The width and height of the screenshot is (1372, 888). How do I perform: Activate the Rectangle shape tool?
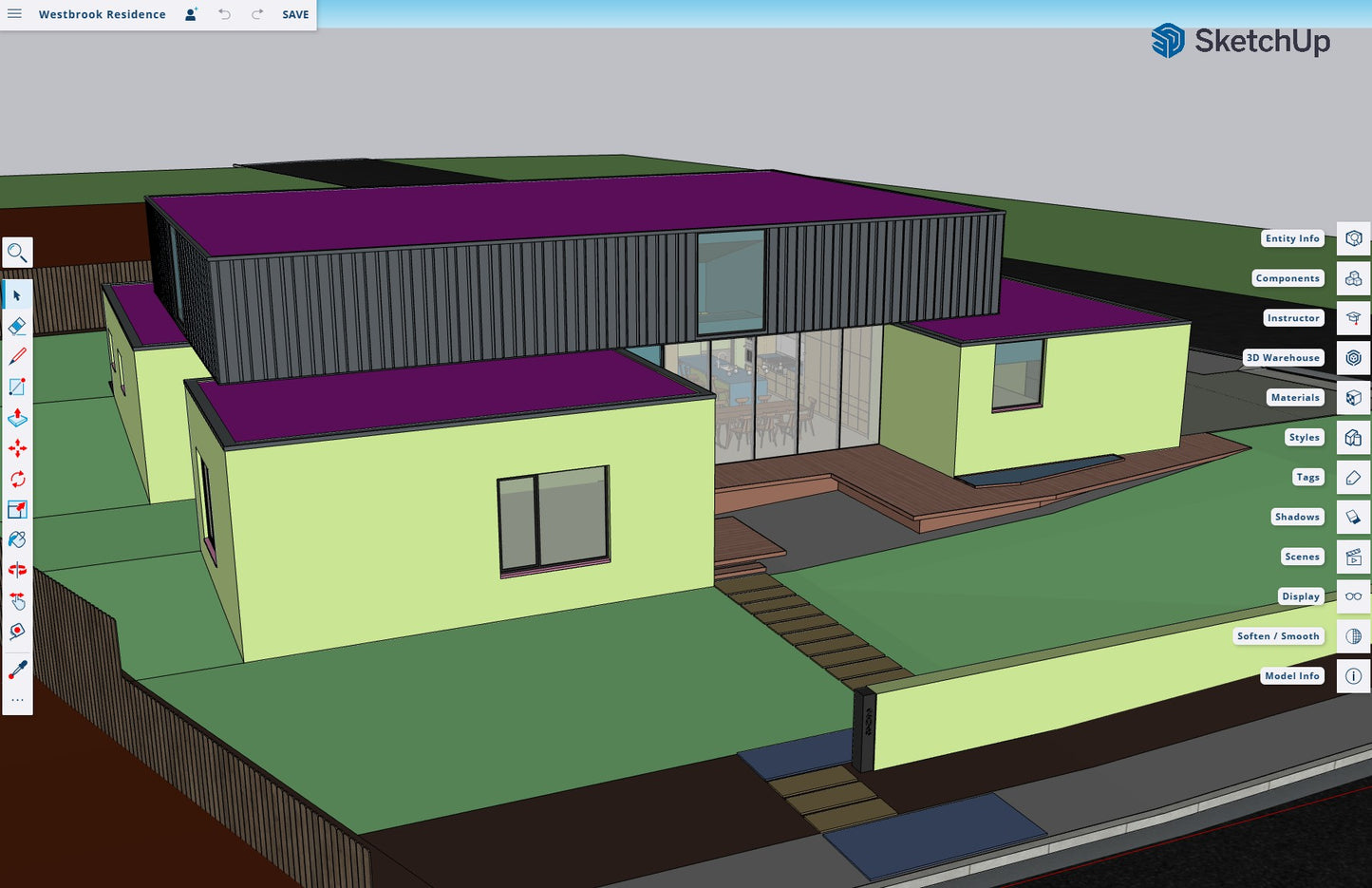point(17,387)
